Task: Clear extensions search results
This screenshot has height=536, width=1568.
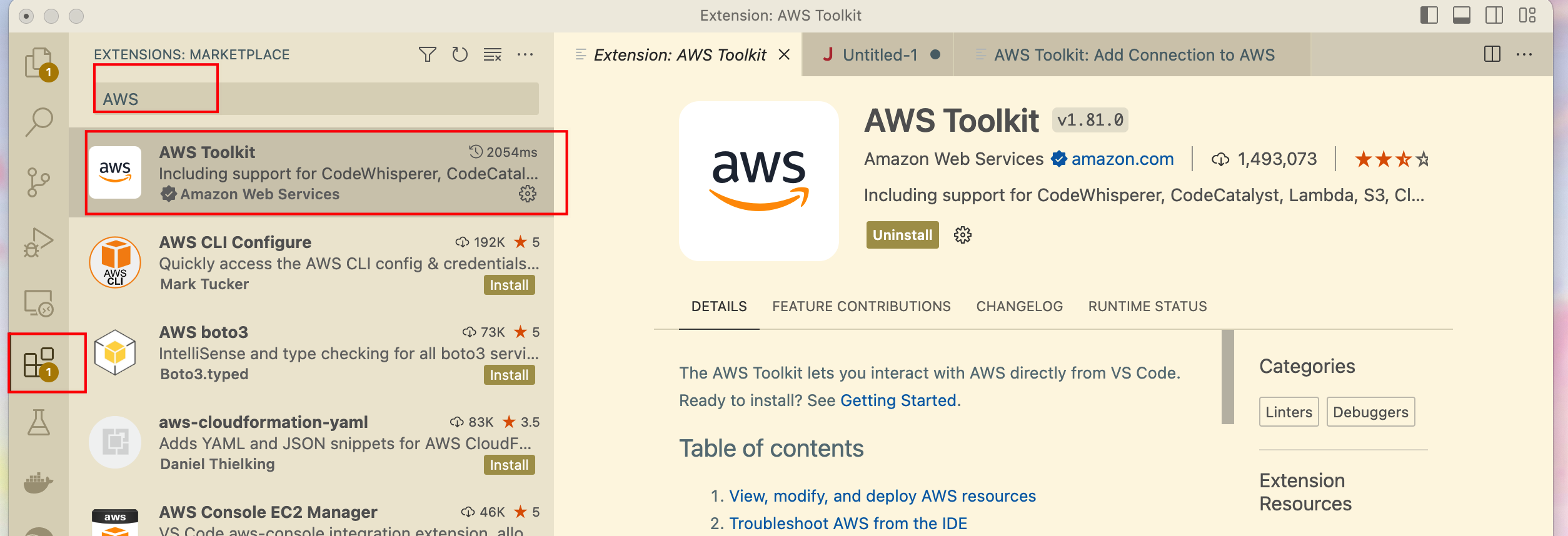Action: tap(493, 55)
